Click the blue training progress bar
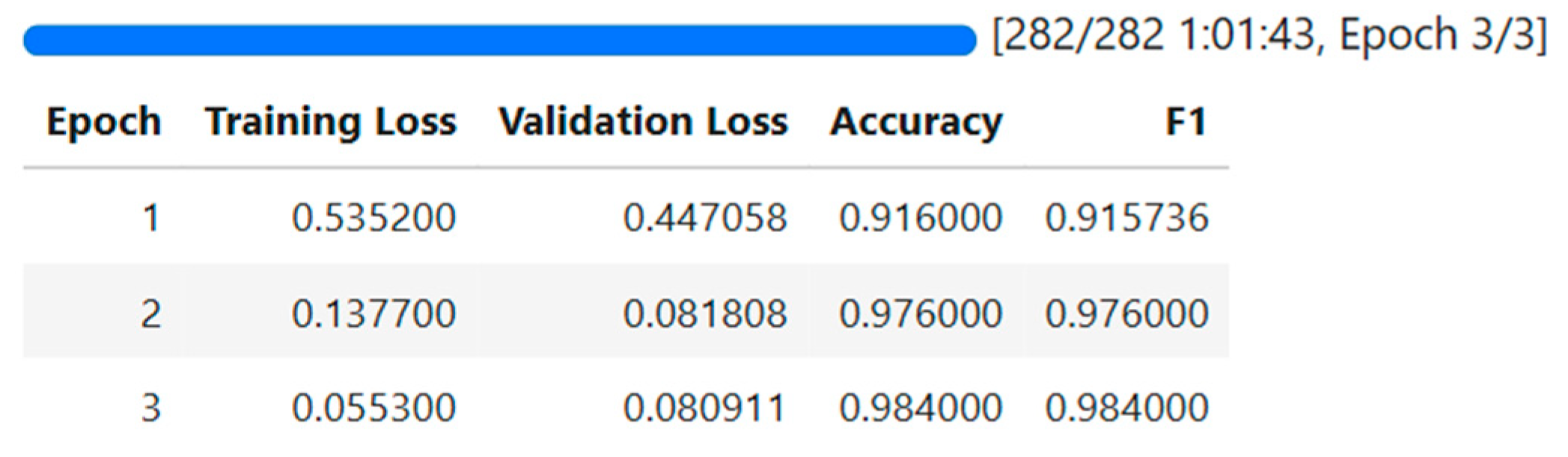This screenshot has width=1568, height=457. 500,40
